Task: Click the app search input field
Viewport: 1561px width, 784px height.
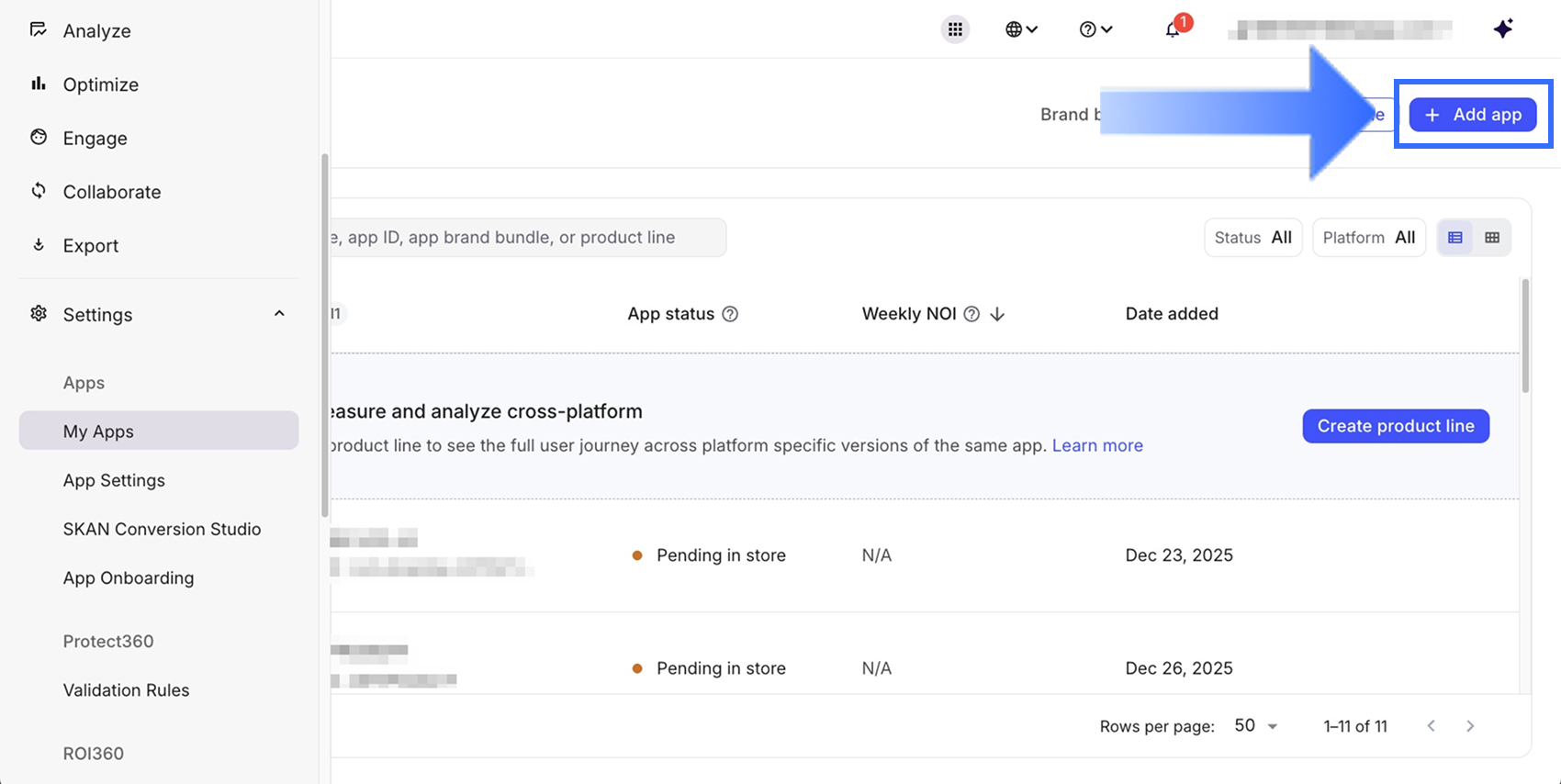Action: coord(523,238)
